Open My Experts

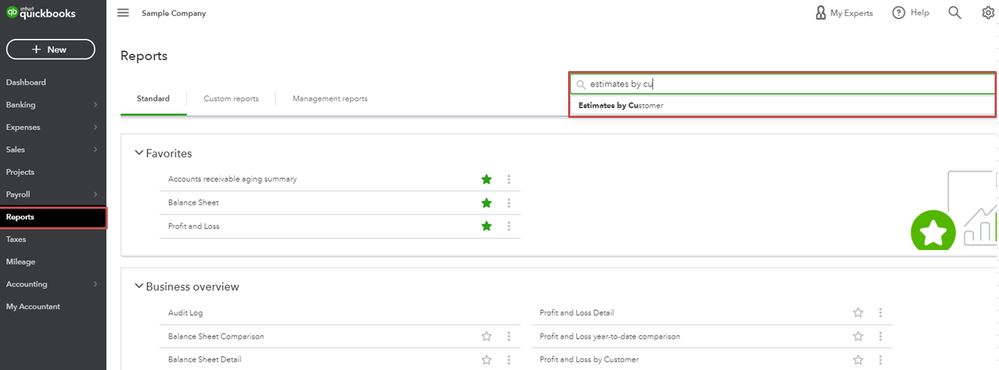pos(844,13)
